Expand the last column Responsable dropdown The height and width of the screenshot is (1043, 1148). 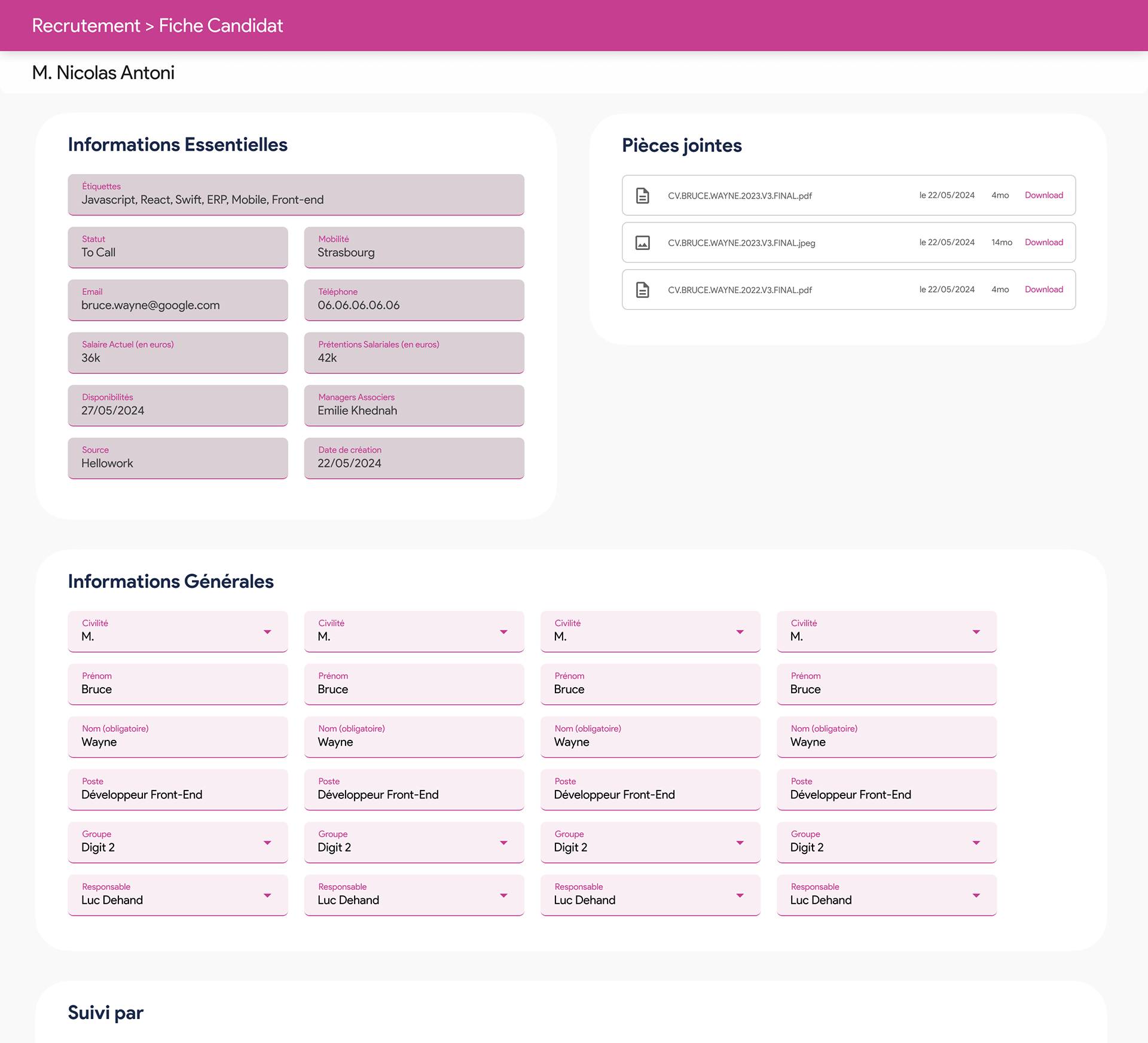click(x=976, y=896)
